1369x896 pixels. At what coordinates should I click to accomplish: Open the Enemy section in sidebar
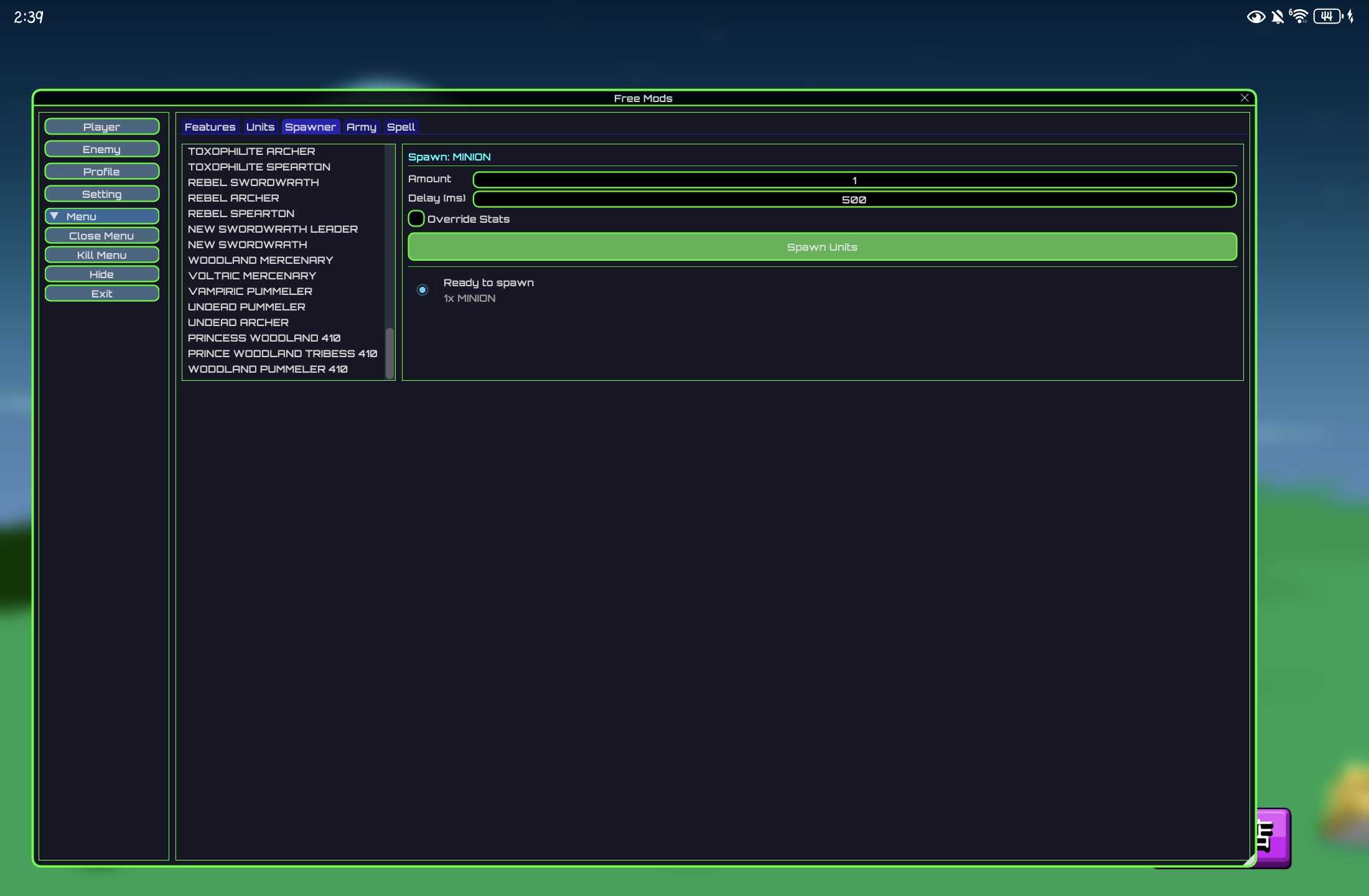101,149
